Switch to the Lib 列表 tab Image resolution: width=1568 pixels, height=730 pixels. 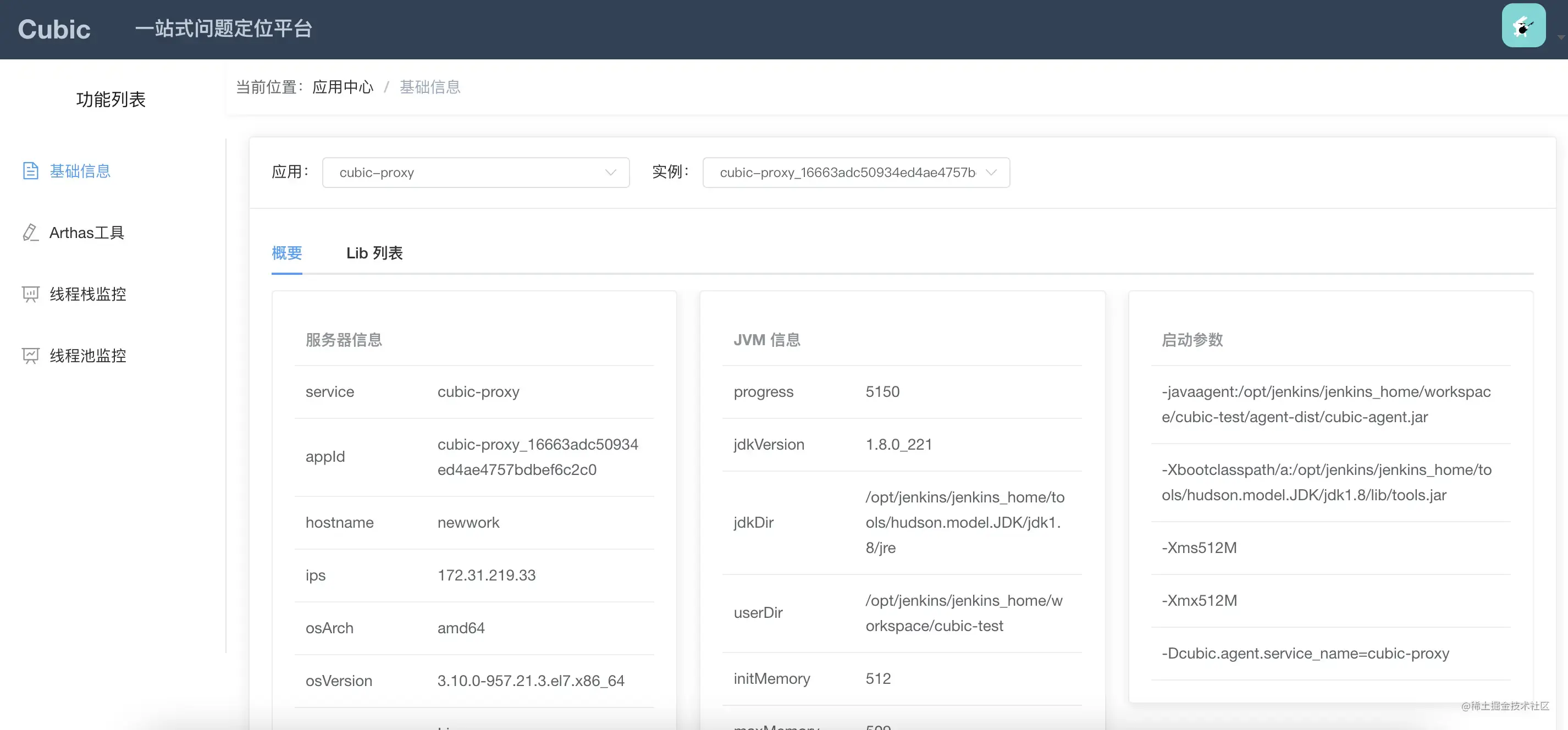tap(374, 253)
